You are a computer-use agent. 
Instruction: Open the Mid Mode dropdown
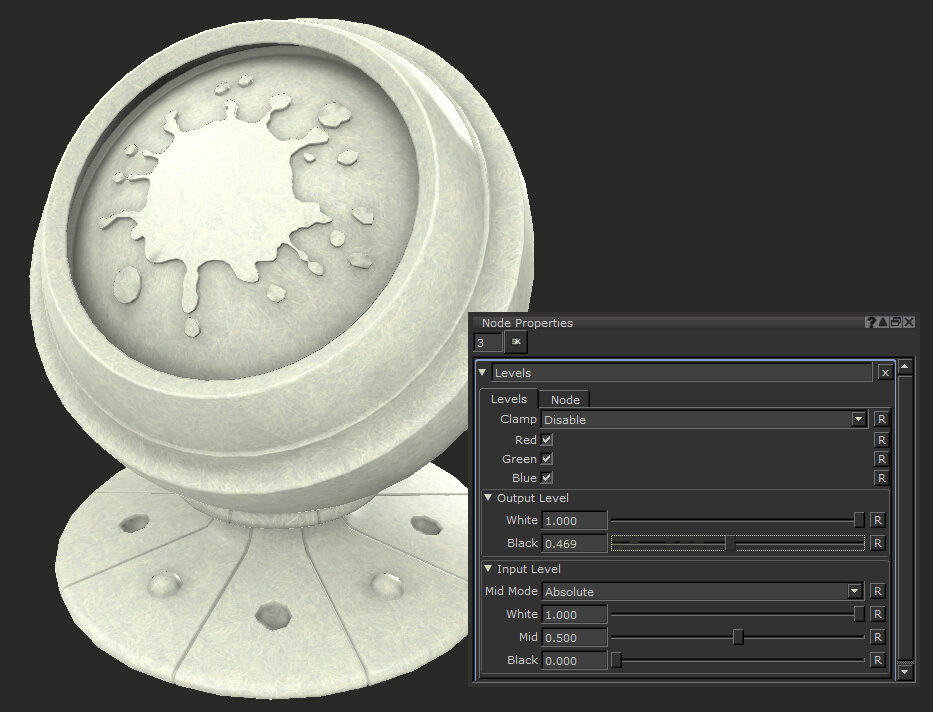[853, 591]
